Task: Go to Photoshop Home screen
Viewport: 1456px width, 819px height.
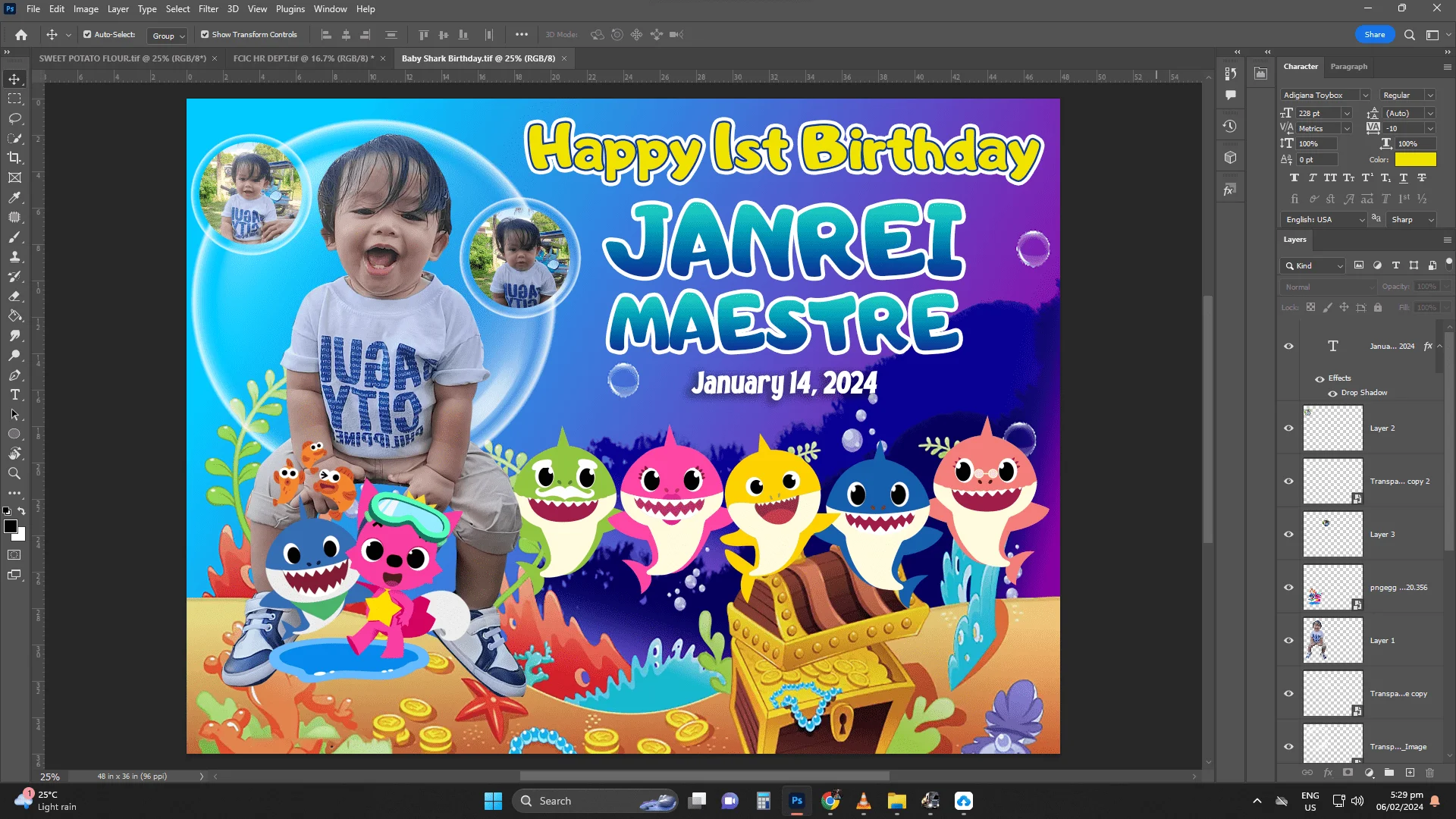Action: coord(21,35)
